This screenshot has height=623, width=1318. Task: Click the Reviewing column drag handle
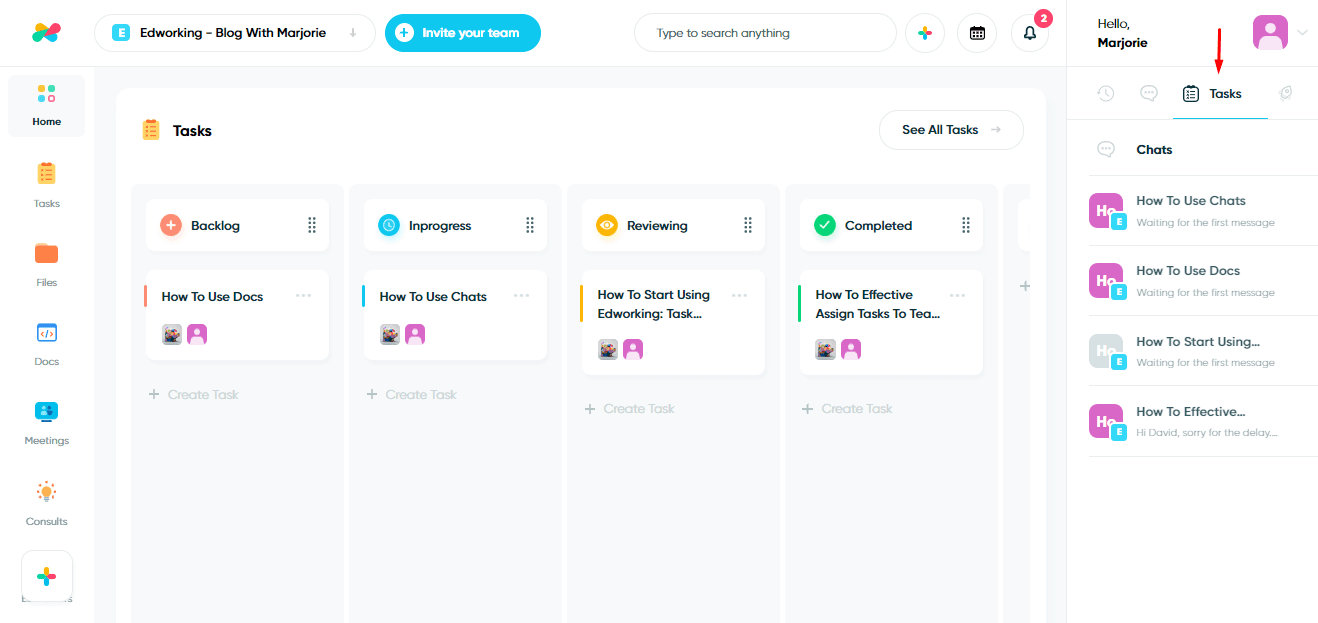click(x=748, y=225)
